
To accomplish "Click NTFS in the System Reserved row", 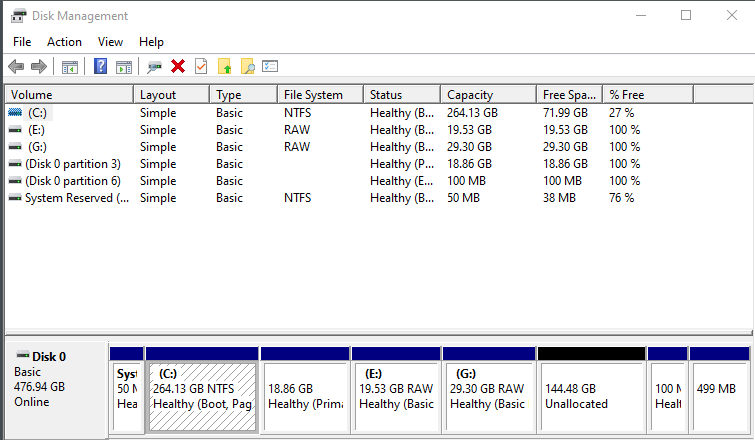I will 298,198.
